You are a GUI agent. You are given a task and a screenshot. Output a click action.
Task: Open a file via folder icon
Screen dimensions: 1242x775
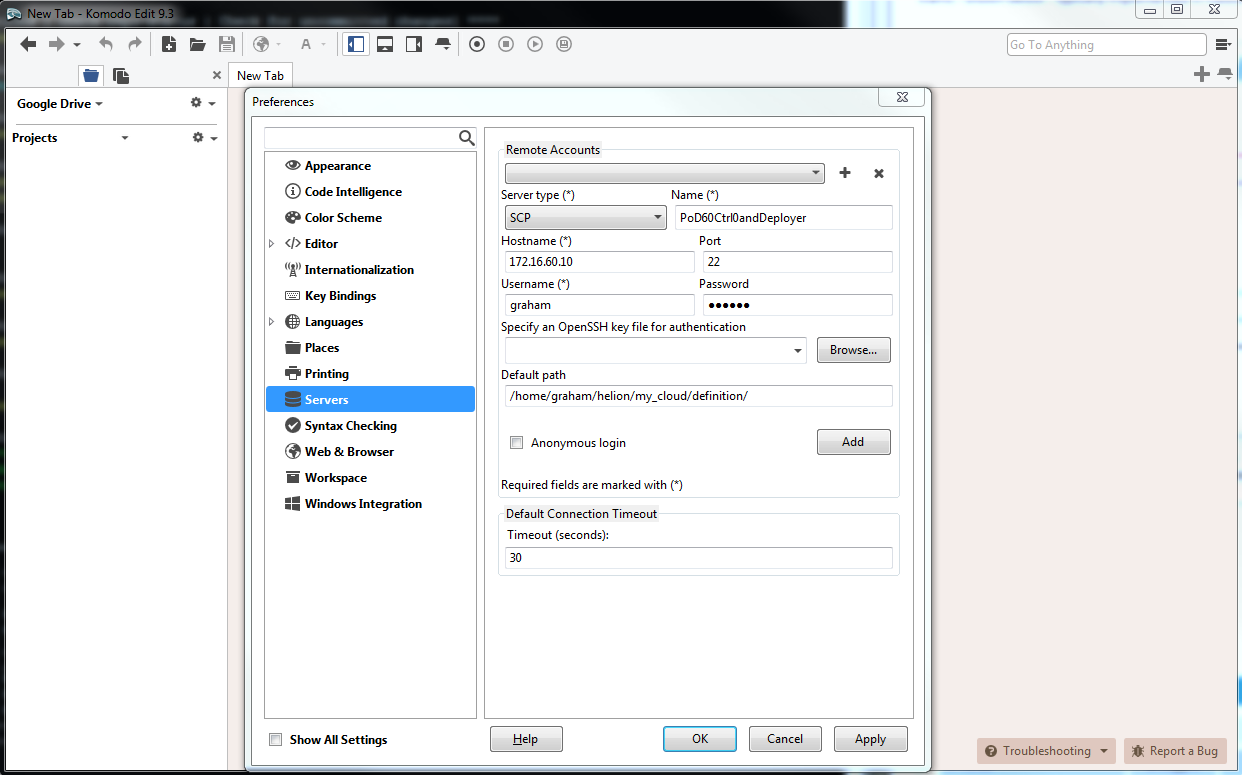point(197,44)
